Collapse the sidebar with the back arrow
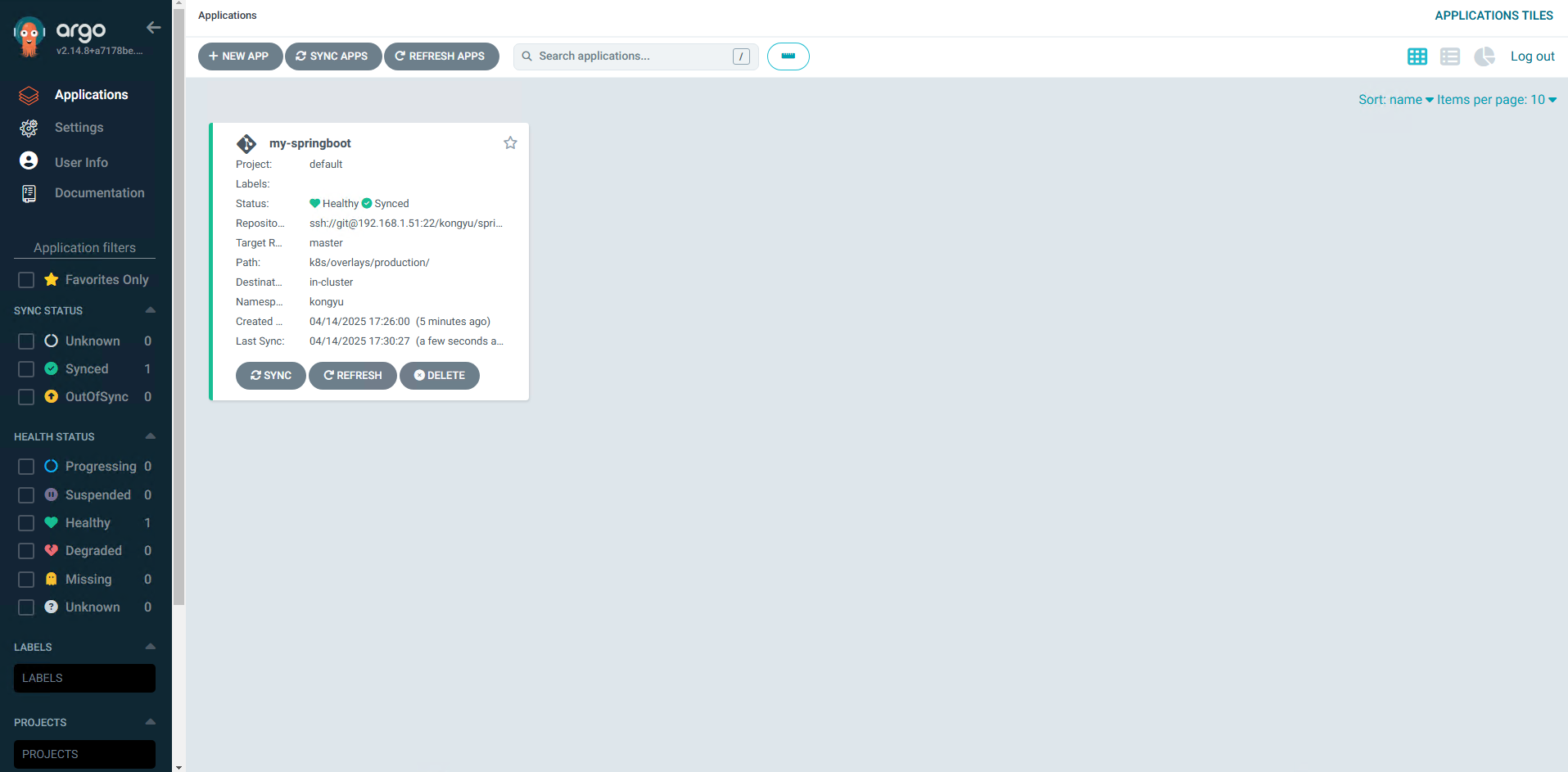The height and width of the screenshot is (772, 1568). 153,28
